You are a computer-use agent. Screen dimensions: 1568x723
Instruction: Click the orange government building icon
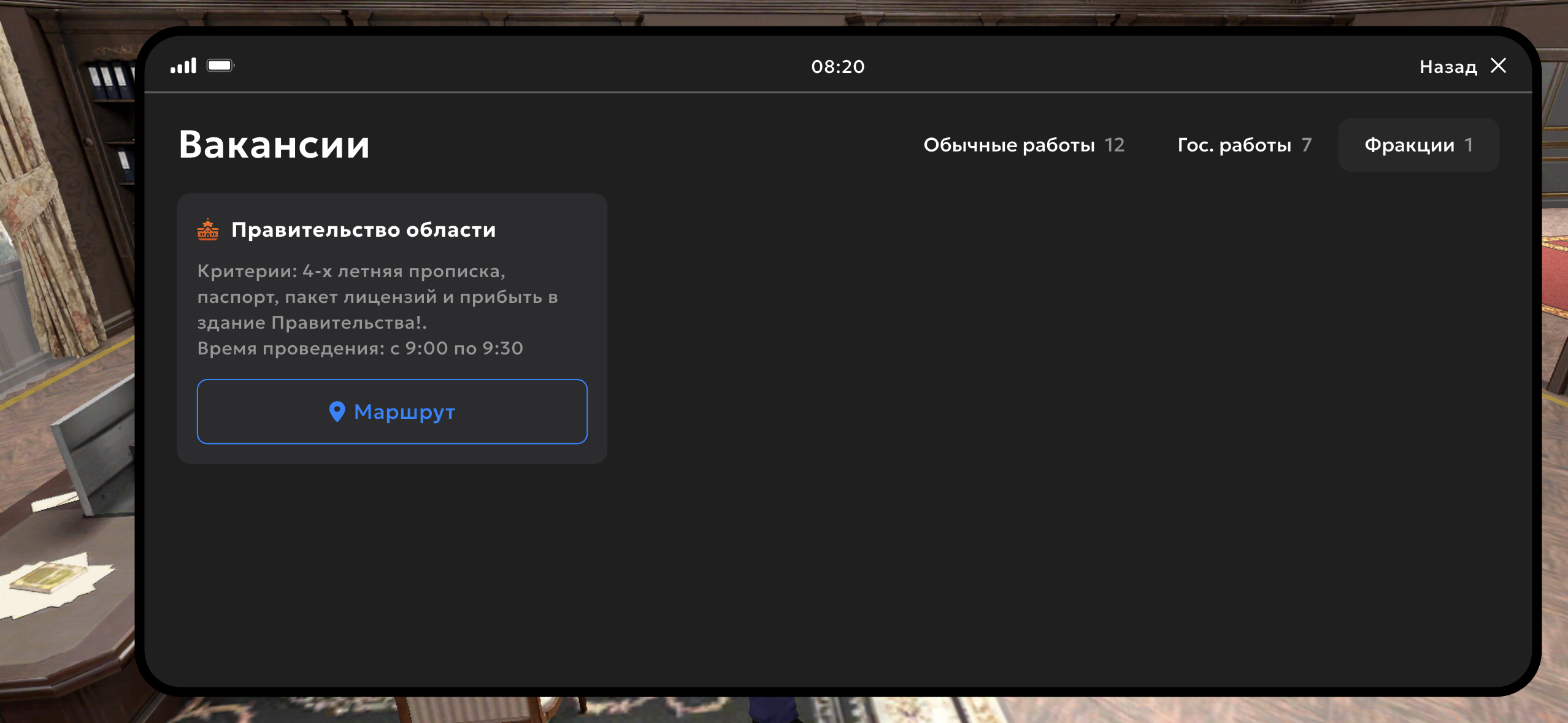208,230
